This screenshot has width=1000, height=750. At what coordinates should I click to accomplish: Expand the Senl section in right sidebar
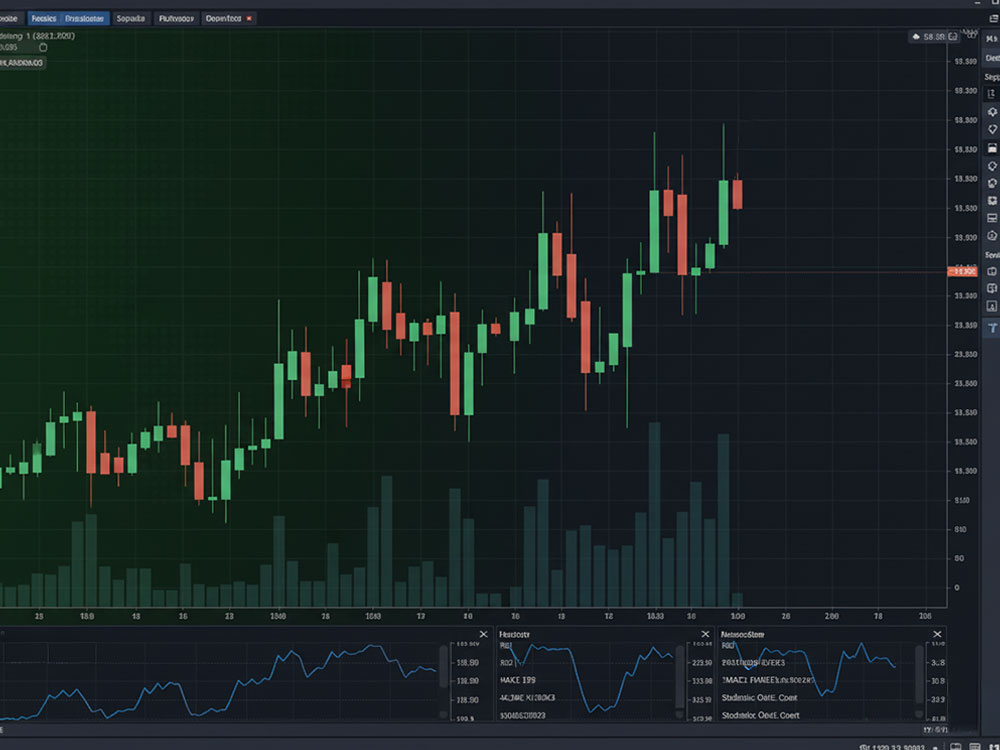pyautogui.click(x=992, y=255)
